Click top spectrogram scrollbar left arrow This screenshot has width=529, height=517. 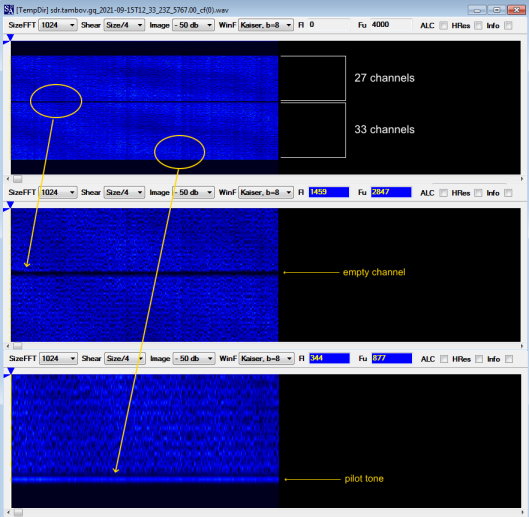(8, 179)
